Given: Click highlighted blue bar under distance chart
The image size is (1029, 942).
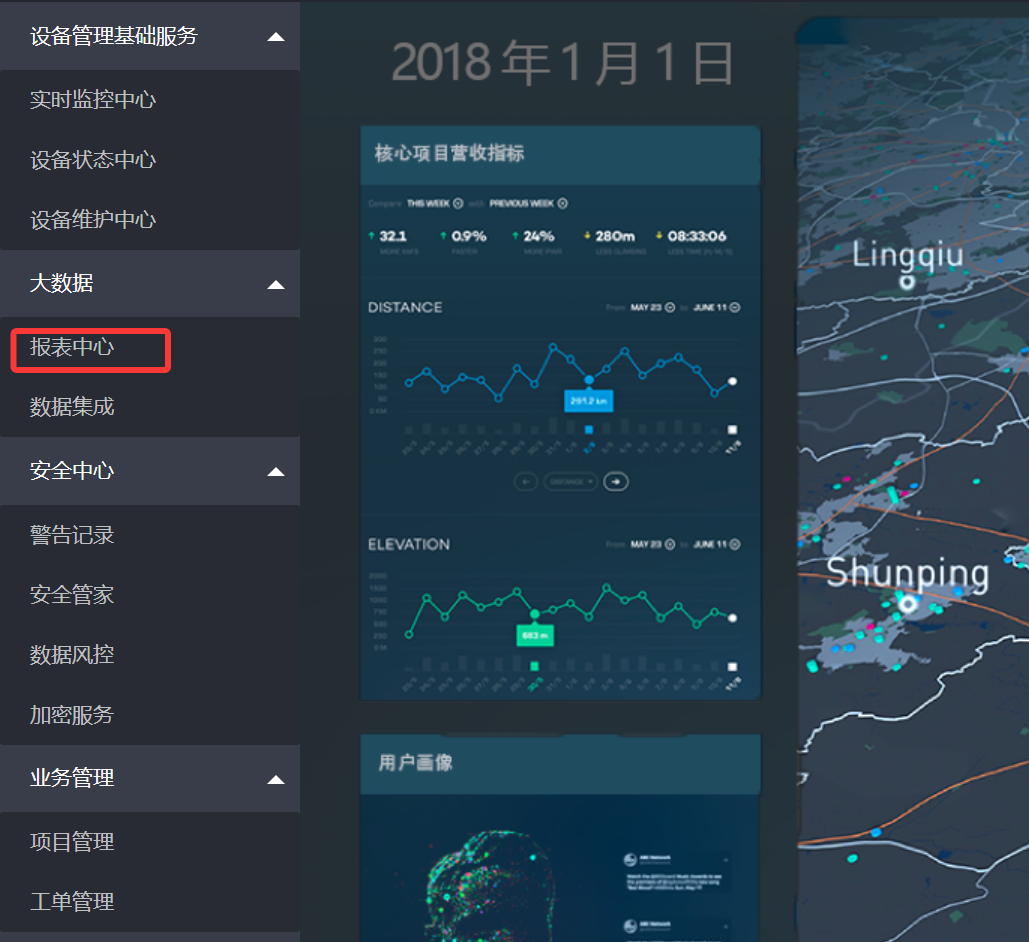Looking at the screenshot, I should tap(589, 429).
